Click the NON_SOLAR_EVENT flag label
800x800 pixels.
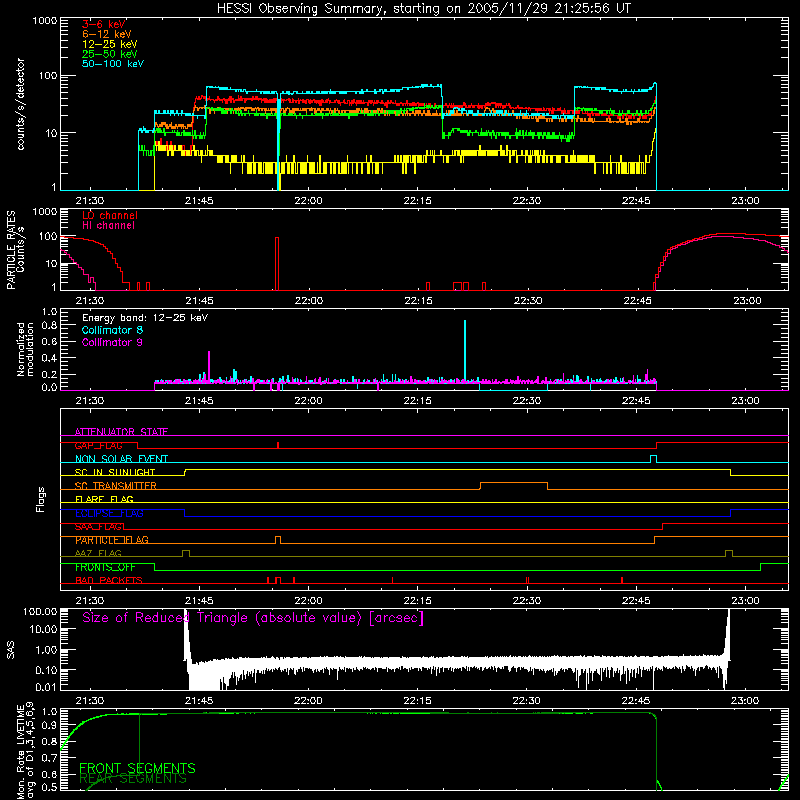click(121, 459)
